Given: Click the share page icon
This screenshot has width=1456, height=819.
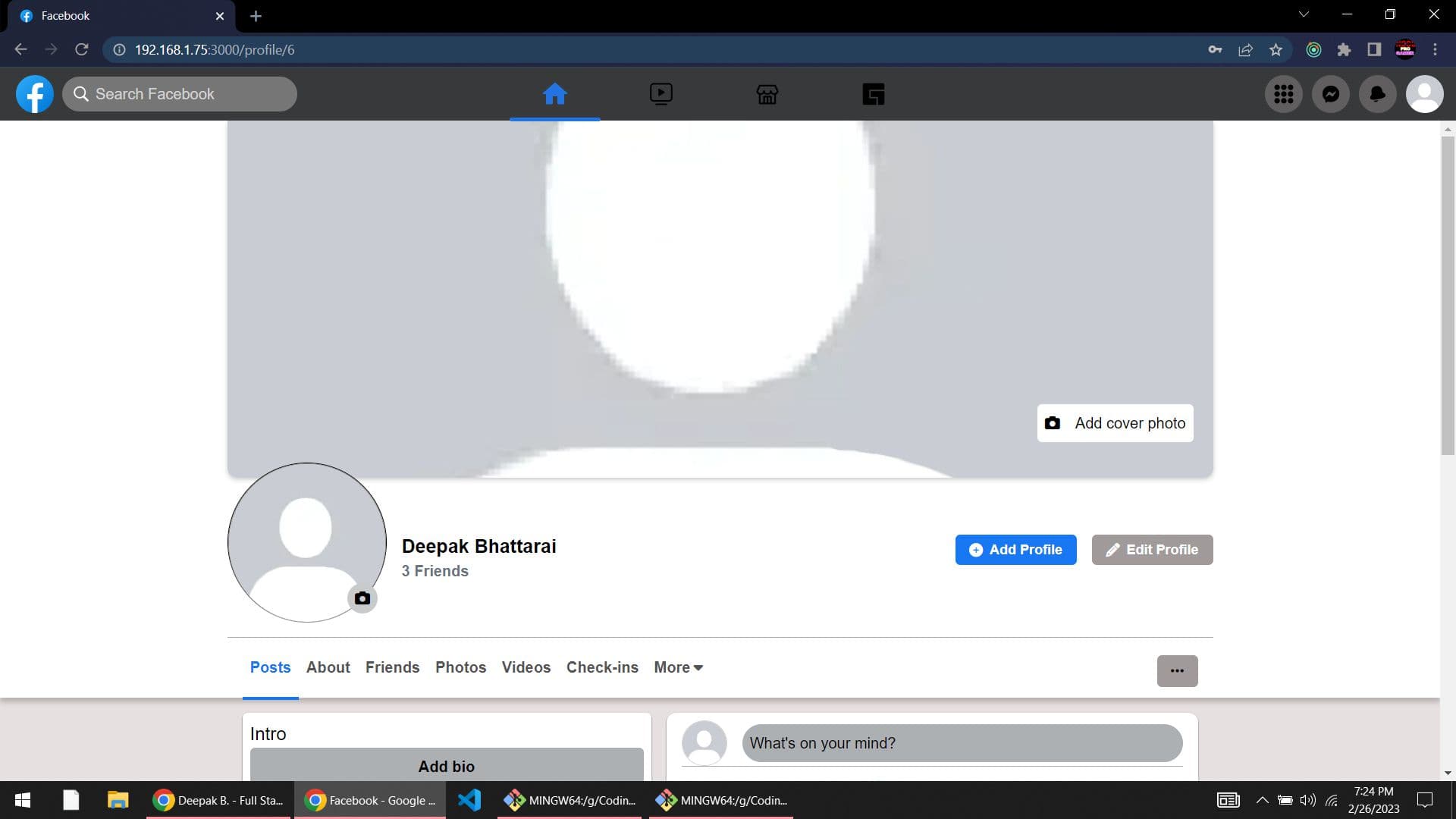Looking at the screenshot, I should tap(1245, 49).
